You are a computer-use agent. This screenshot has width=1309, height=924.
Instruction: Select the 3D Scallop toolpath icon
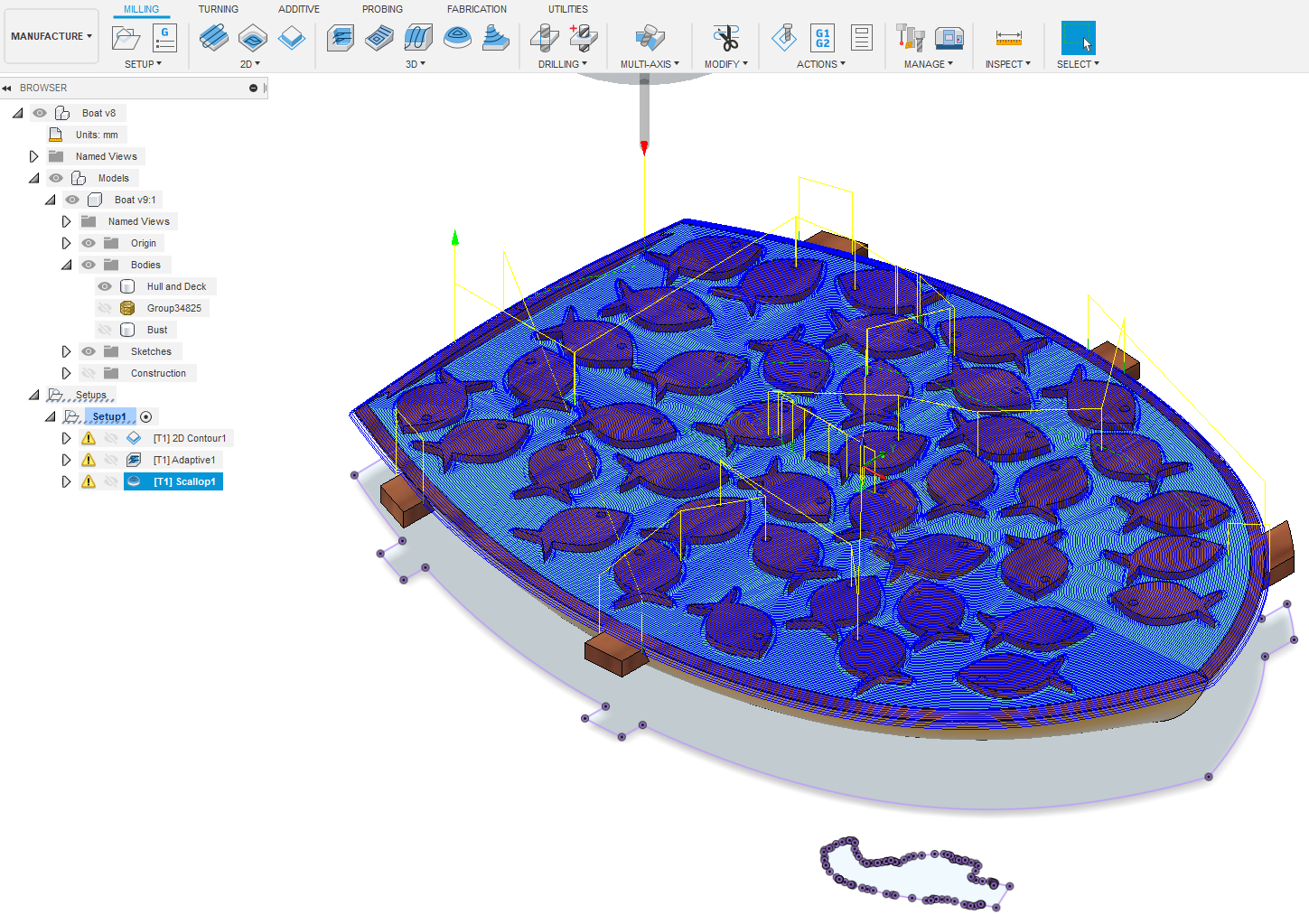coord(457,38)
